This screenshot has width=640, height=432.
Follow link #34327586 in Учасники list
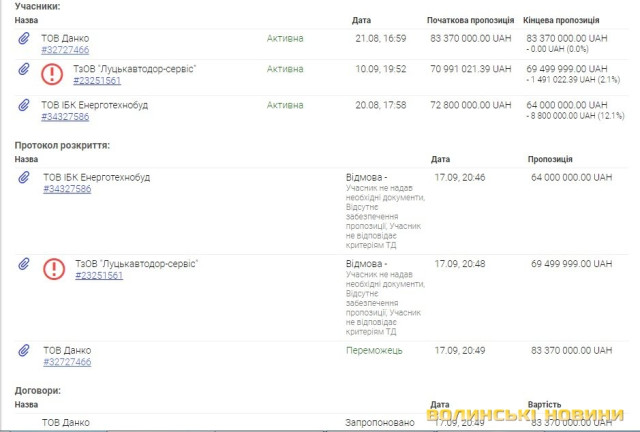pos(65,116)
